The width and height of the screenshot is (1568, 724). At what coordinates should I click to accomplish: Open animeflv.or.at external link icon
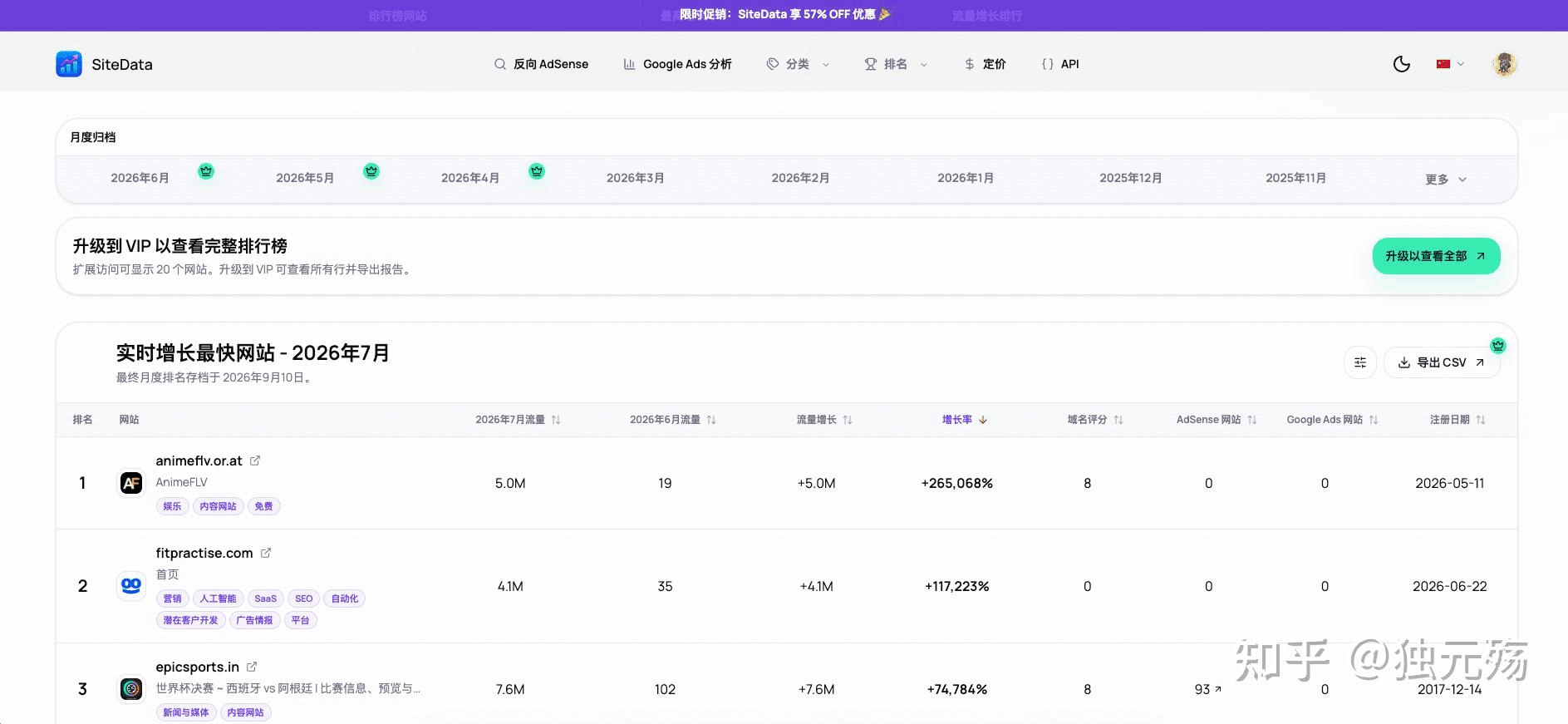pos(255,461)
